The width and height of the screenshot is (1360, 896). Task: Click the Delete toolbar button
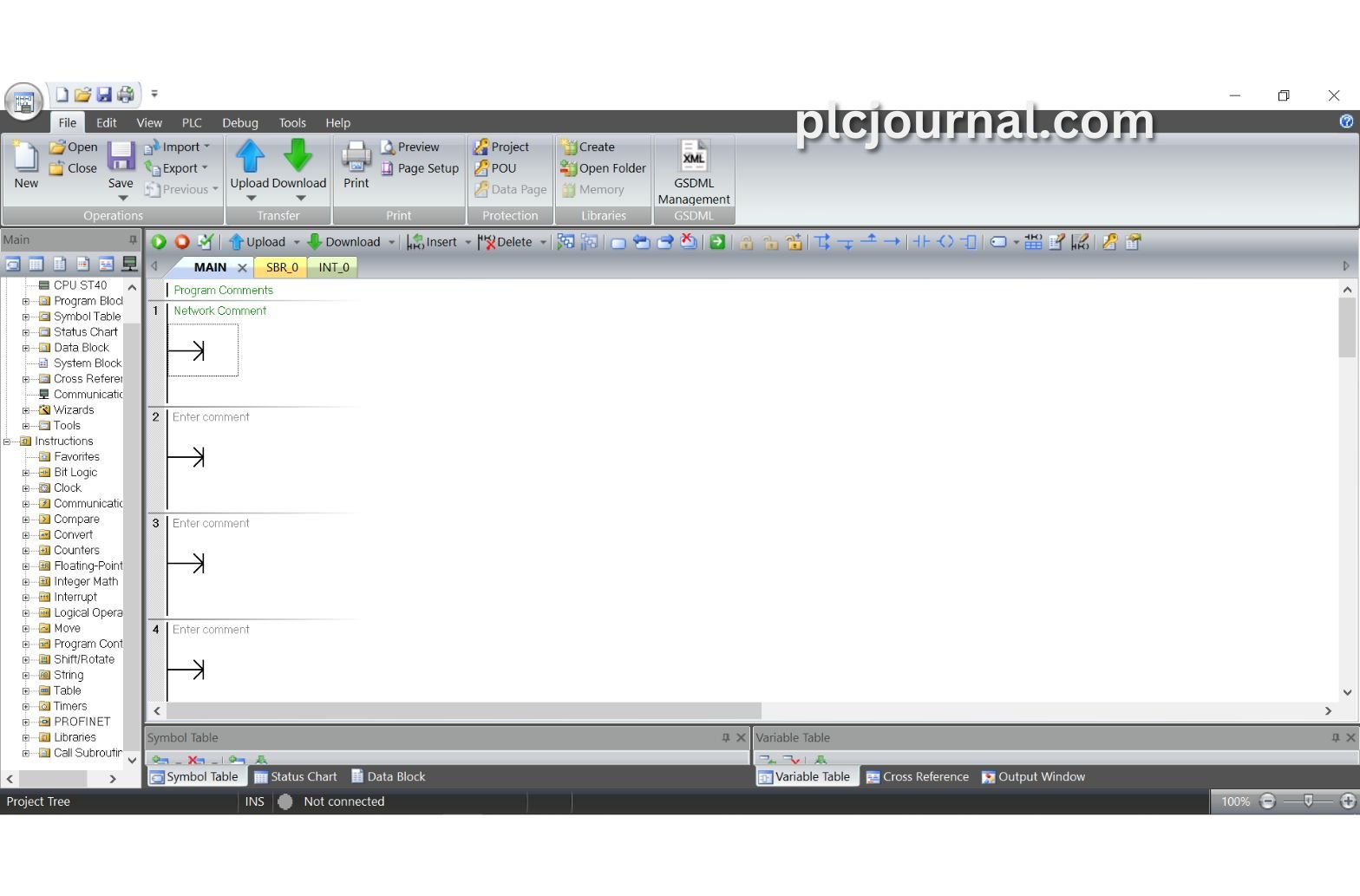pos(505,242)
